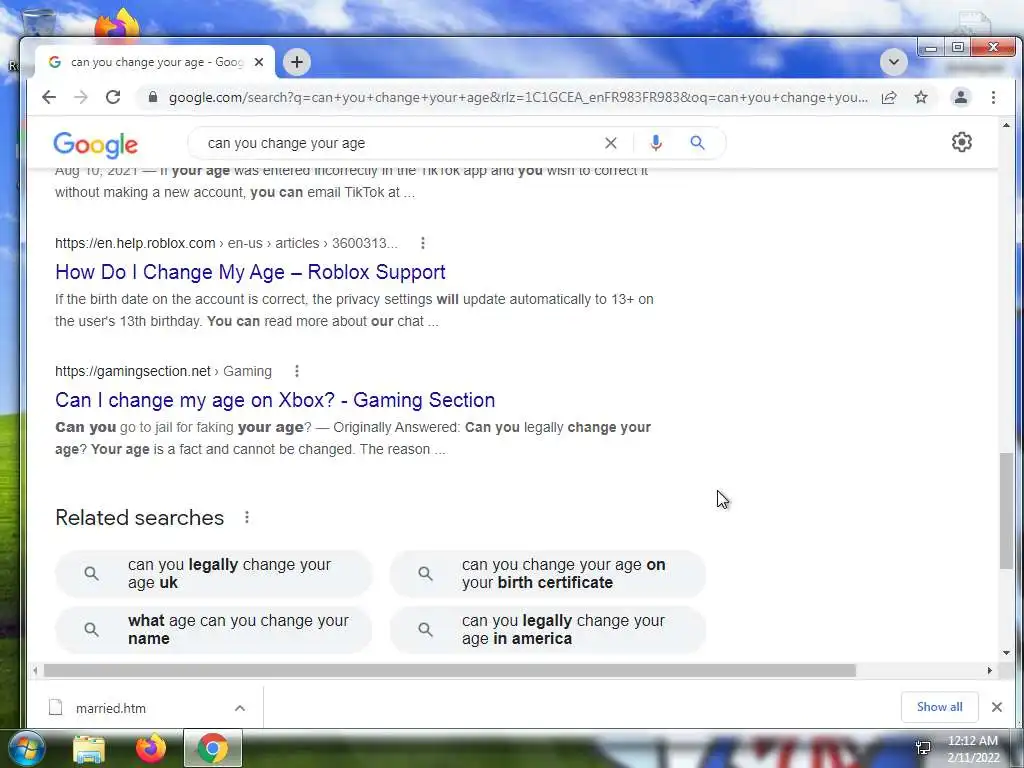Open the share page icon in address bar
This screenshot has width=1024, height=768.
(889, 97)
